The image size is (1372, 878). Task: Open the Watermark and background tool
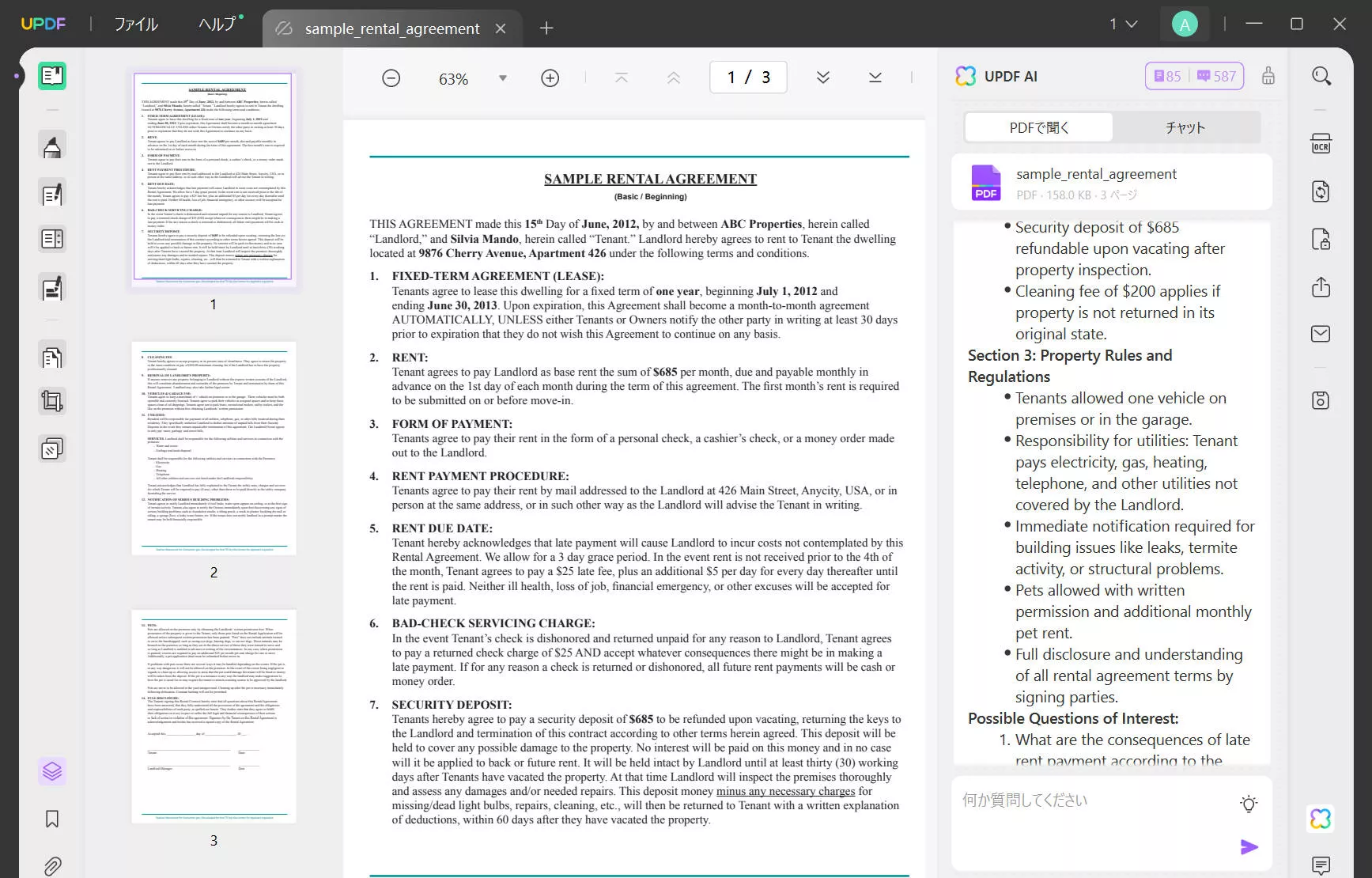tap(52, 449)
